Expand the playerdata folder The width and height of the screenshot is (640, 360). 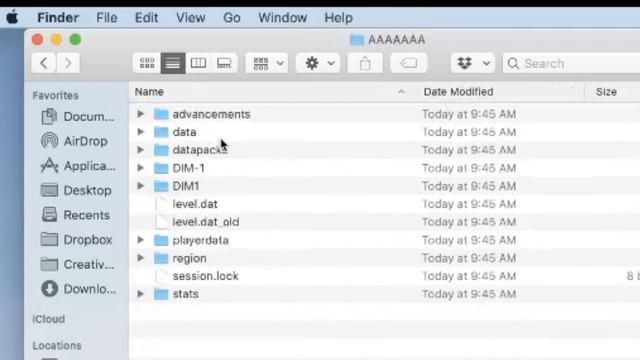coord(140,240)
